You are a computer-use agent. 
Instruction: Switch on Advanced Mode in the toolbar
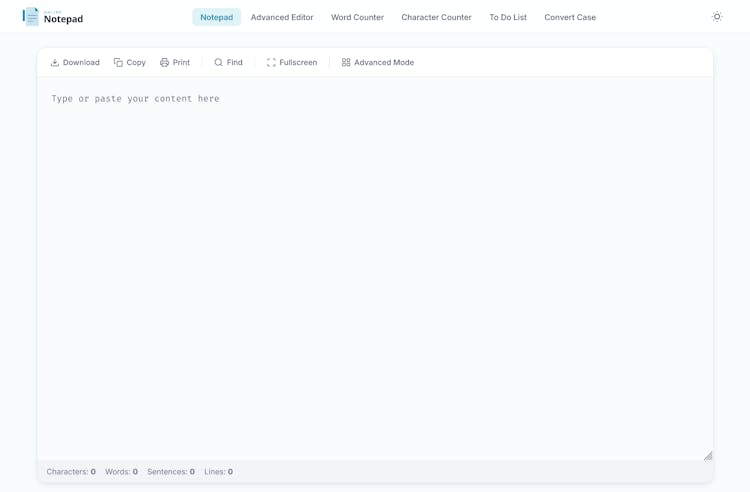[x=377, y=63]
